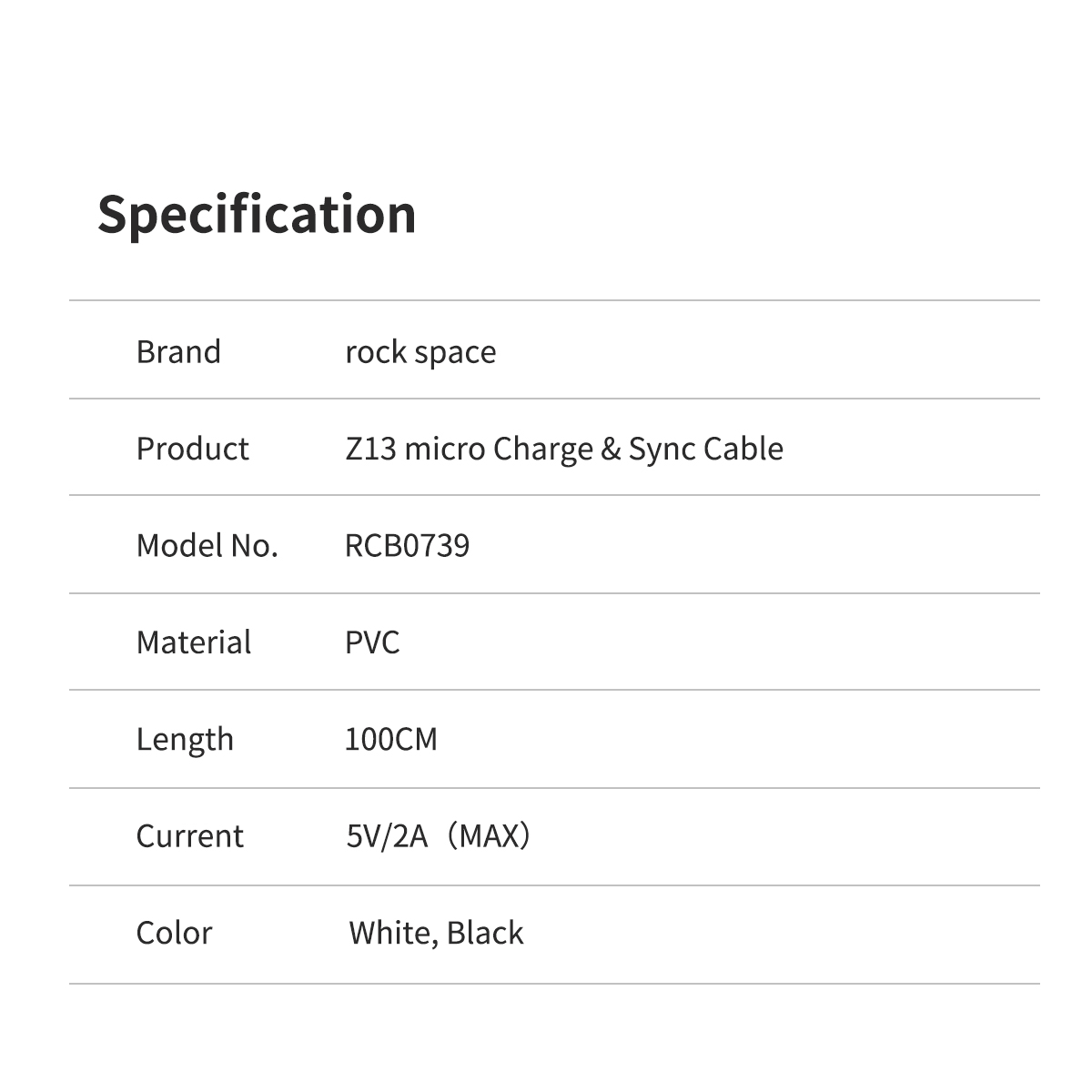1092x1092 pixels.
Task: Select the PVC material value
Action: tap(372, 642)
